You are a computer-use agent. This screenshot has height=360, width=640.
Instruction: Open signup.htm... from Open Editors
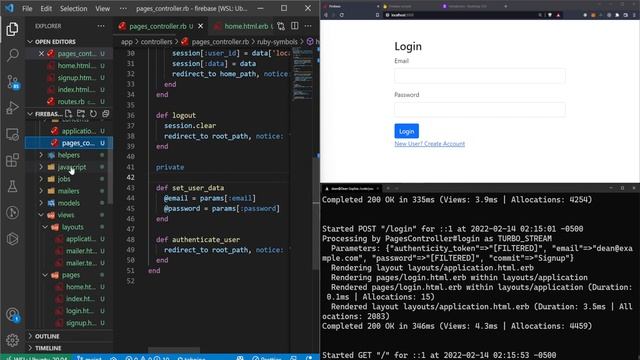(x=69, y=78)
